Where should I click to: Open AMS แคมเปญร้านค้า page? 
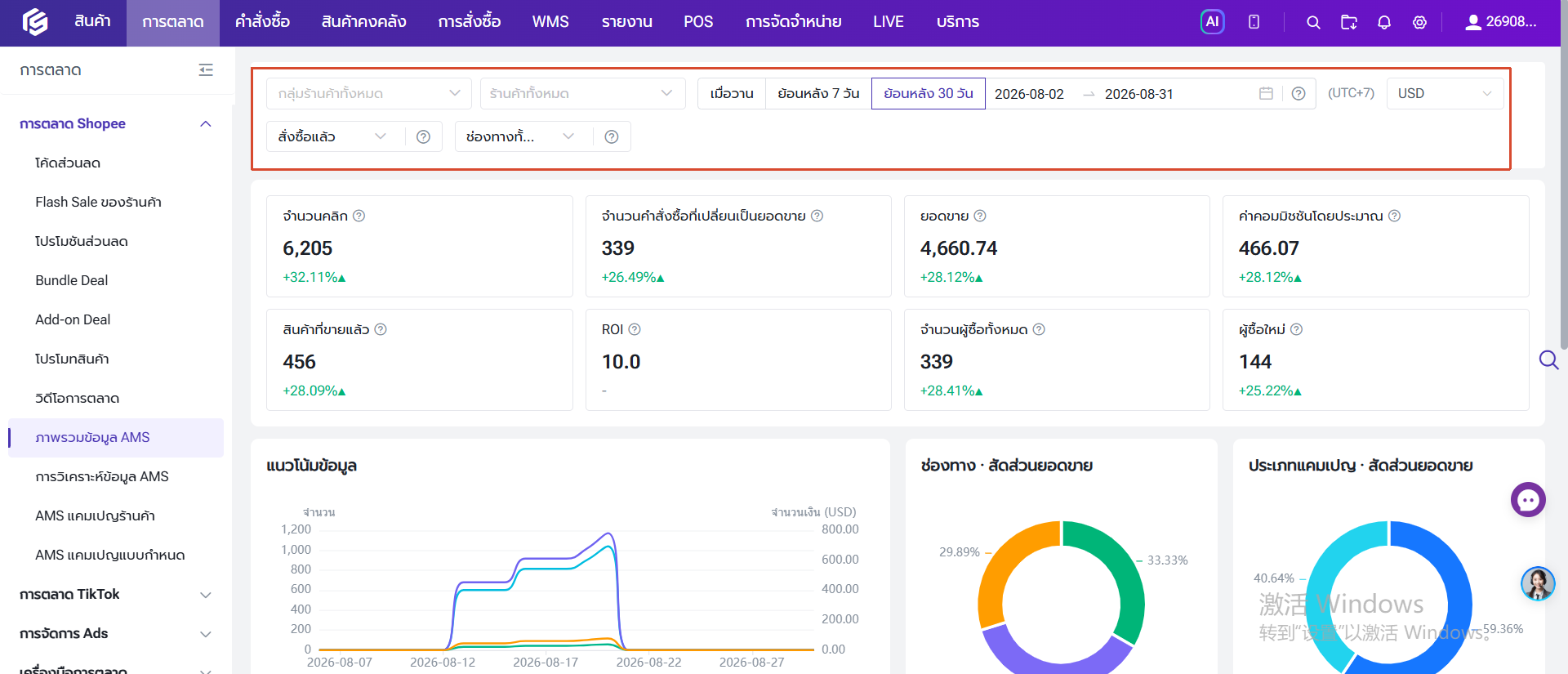pos(95,516)
